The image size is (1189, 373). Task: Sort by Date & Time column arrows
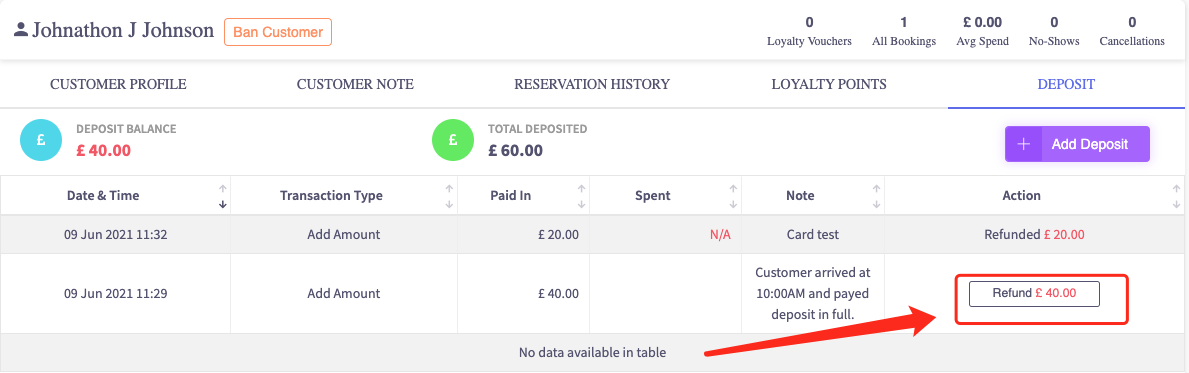tap(223, 196)
